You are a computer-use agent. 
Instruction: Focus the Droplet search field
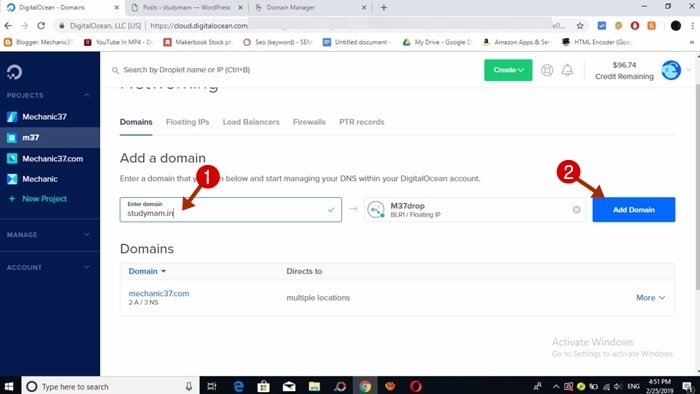pos(186,70)
